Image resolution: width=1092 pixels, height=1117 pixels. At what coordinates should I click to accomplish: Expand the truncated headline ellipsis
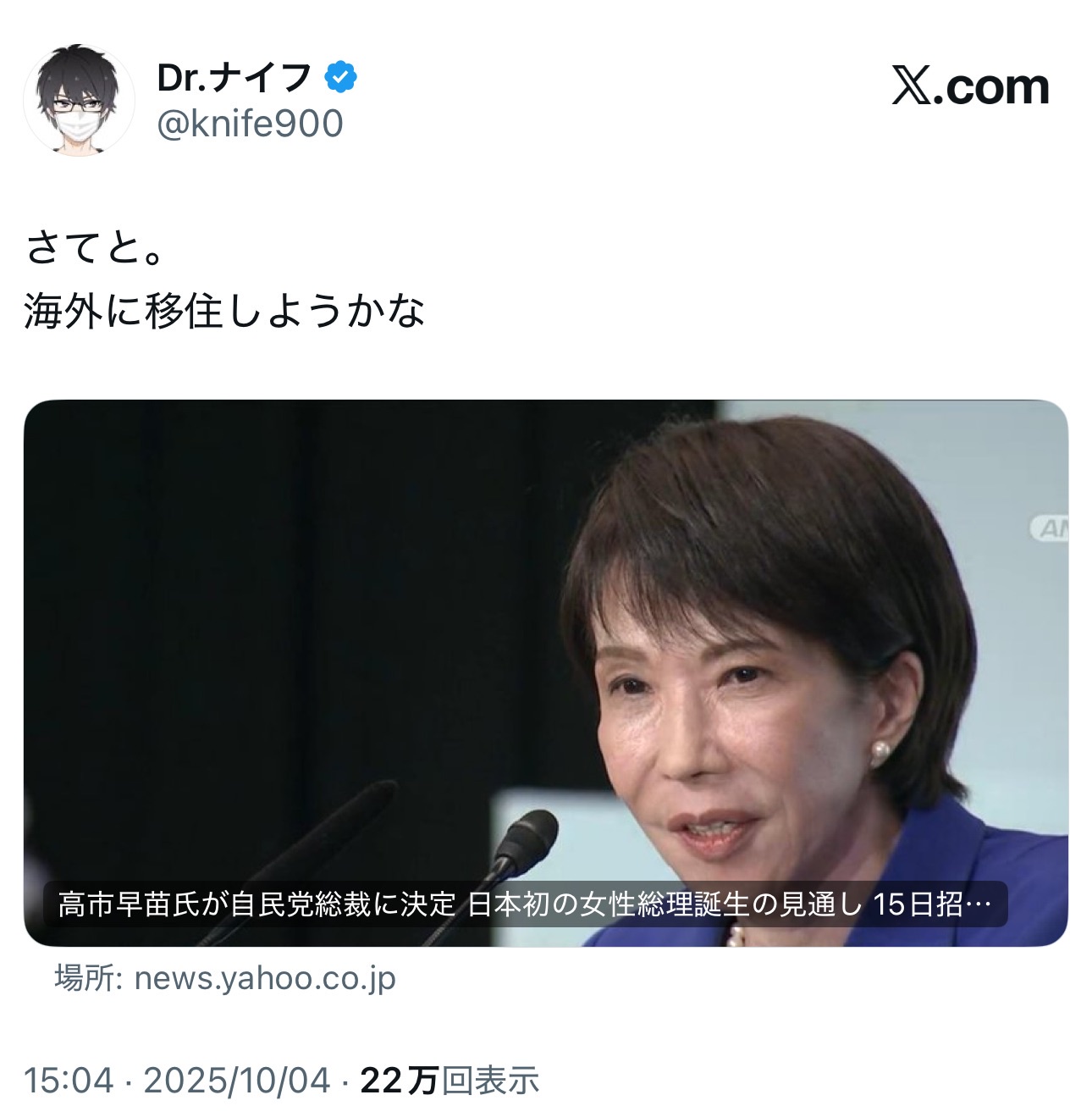pos(978,905)
